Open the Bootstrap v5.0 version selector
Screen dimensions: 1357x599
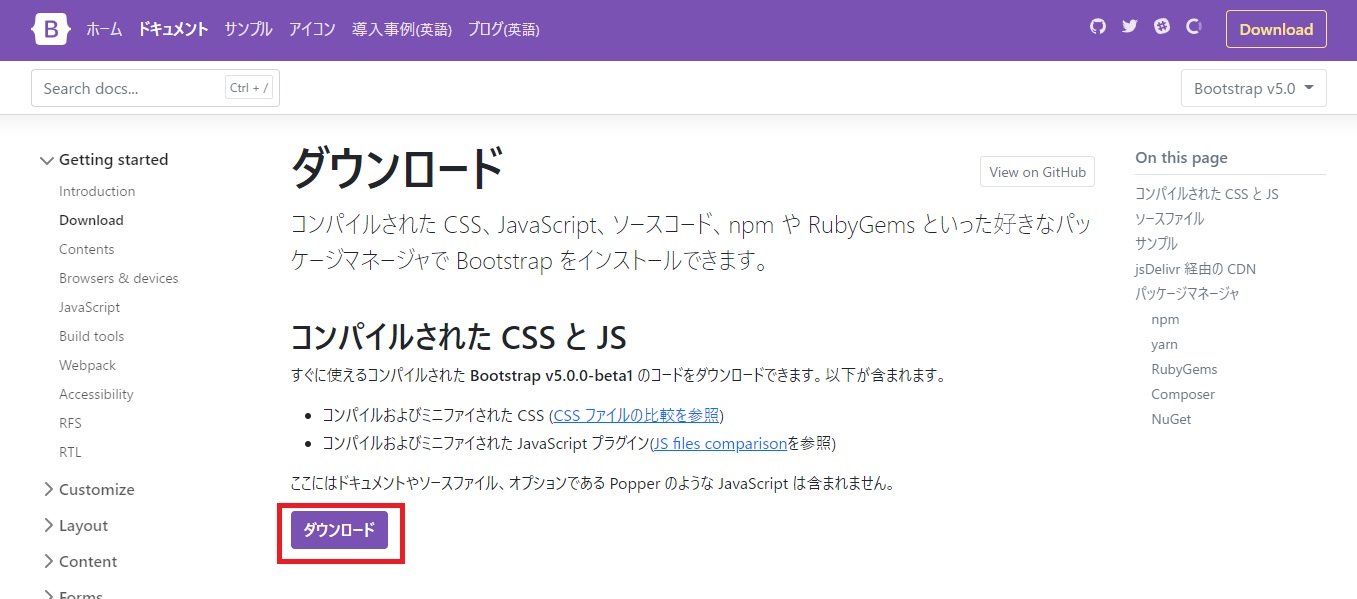click(1253, 88)
